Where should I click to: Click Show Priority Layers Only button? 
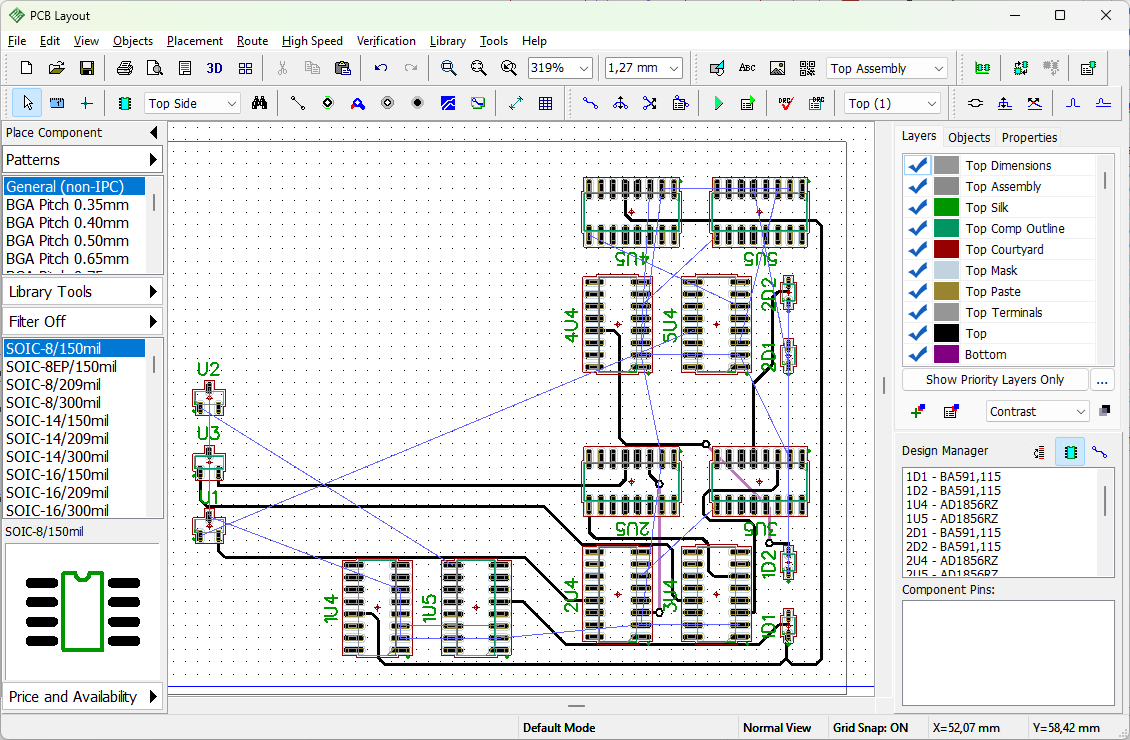point(995,380)
